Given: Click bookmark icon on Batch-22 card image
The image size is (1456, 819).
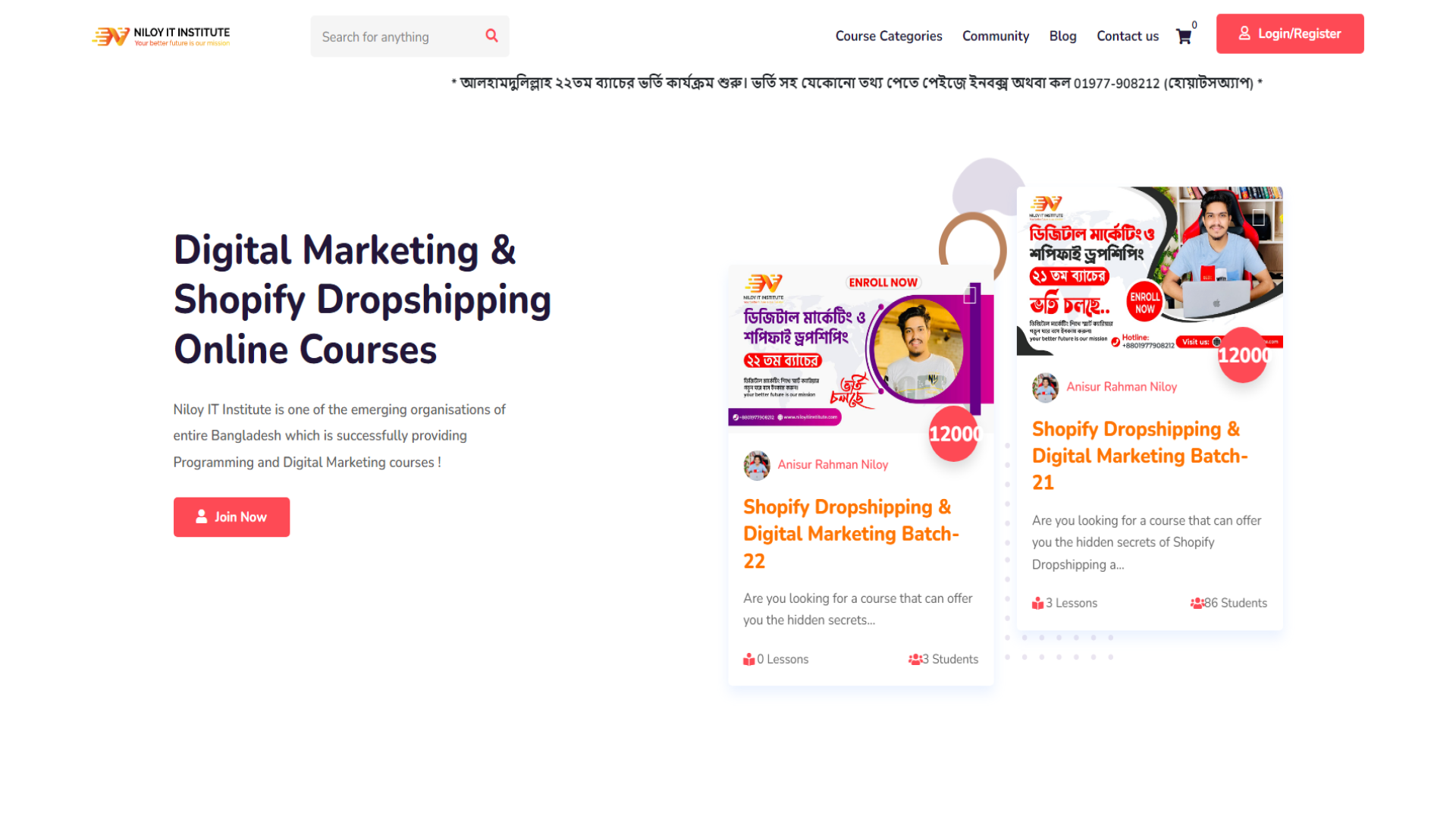Looking at the screenshot, I should pyautogui.click(x=969, y=296).
